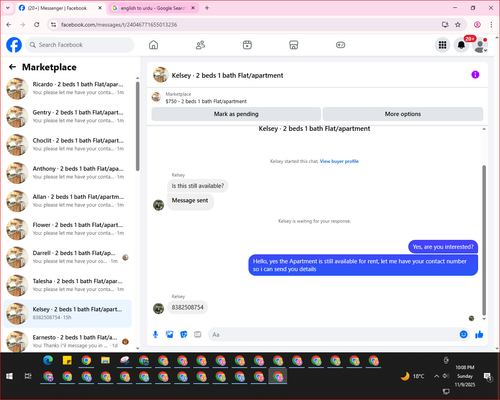Open the weather widget showing 18°C
The image size is (500, 400).
click(x=413, y=376)
